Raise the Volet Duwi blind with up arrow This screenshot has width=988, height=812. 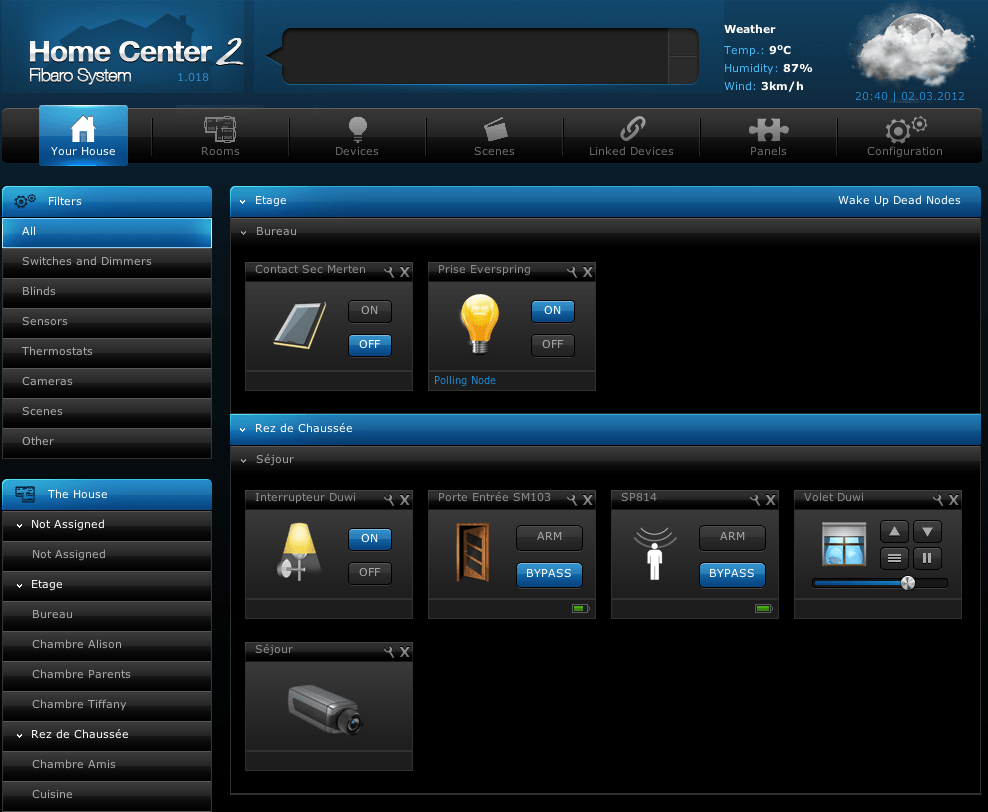[x=894, y=532]
